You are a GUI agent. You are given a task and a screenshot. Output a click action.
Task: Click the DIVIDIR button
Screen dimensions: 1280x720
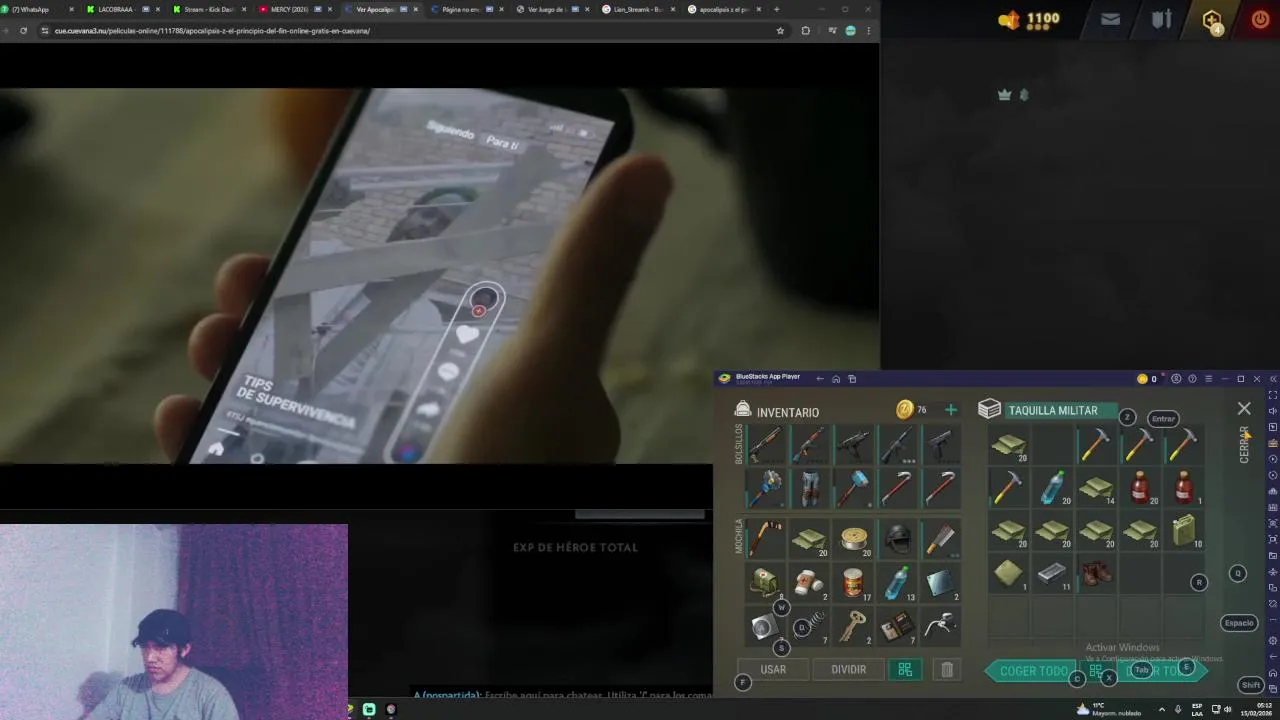tap(848, 669)
